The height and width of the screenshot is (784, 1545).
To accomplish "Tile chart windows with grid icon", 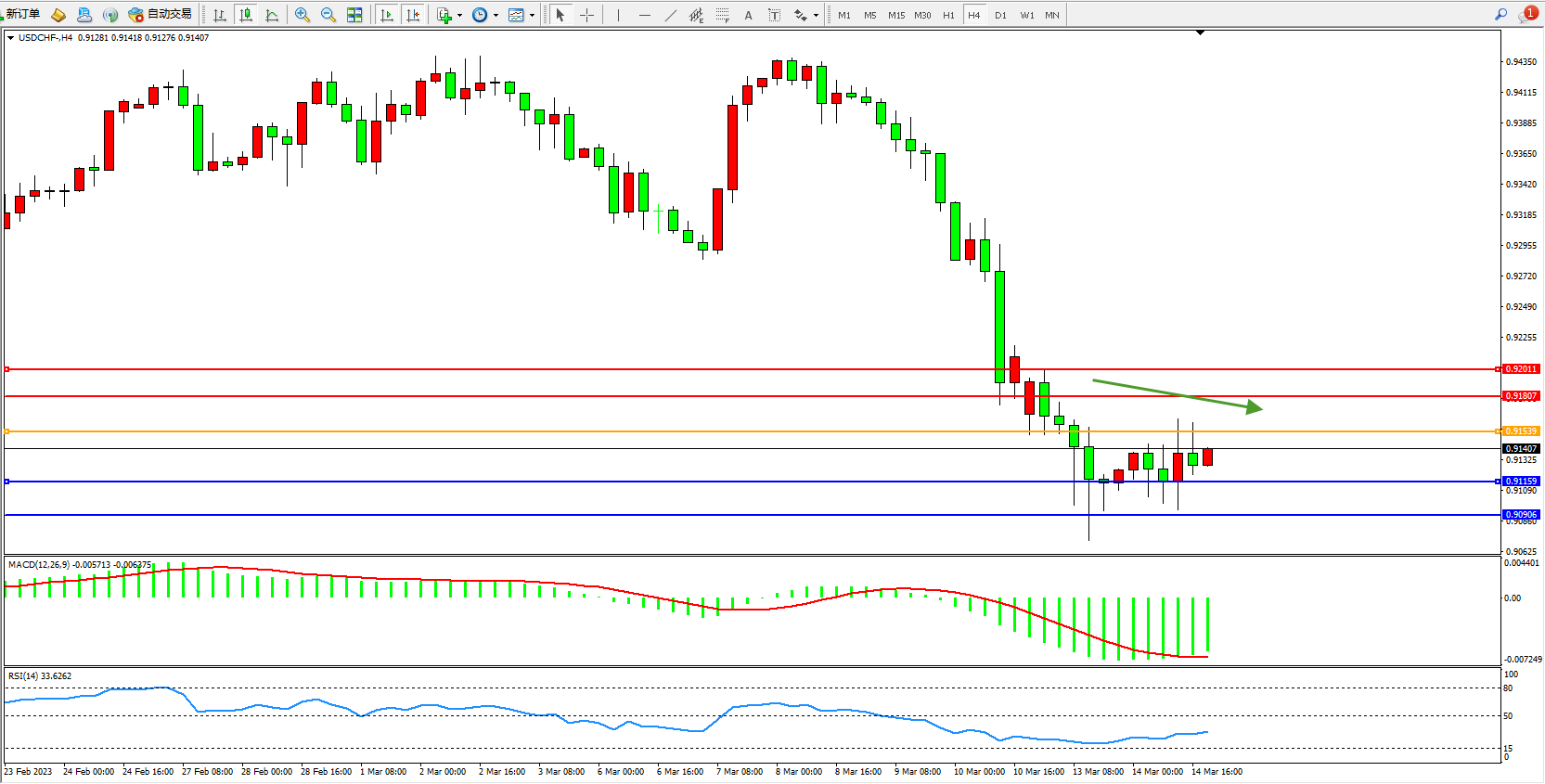I will click(354, 15).
